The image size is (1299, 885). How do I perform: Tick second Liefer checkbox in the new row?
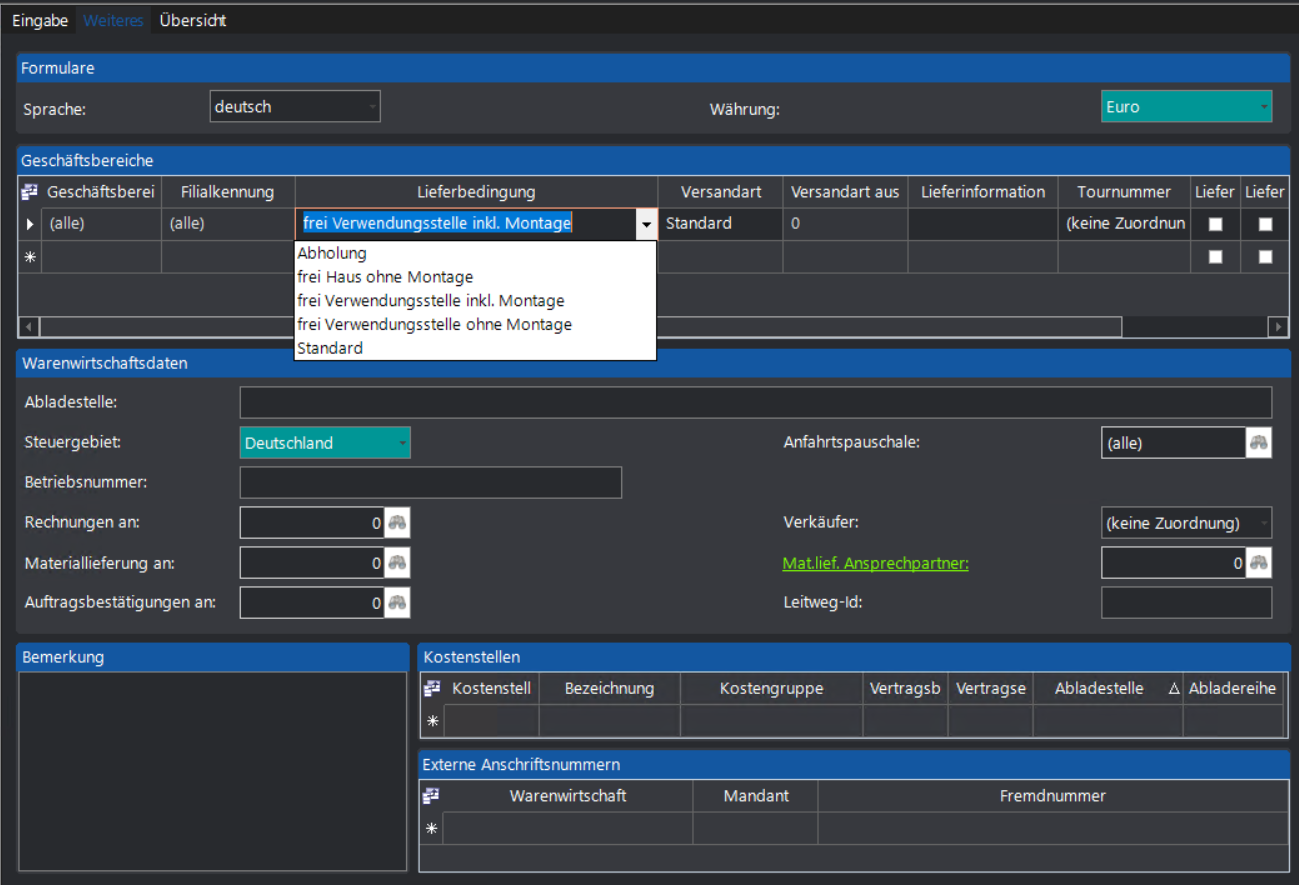1265,257
